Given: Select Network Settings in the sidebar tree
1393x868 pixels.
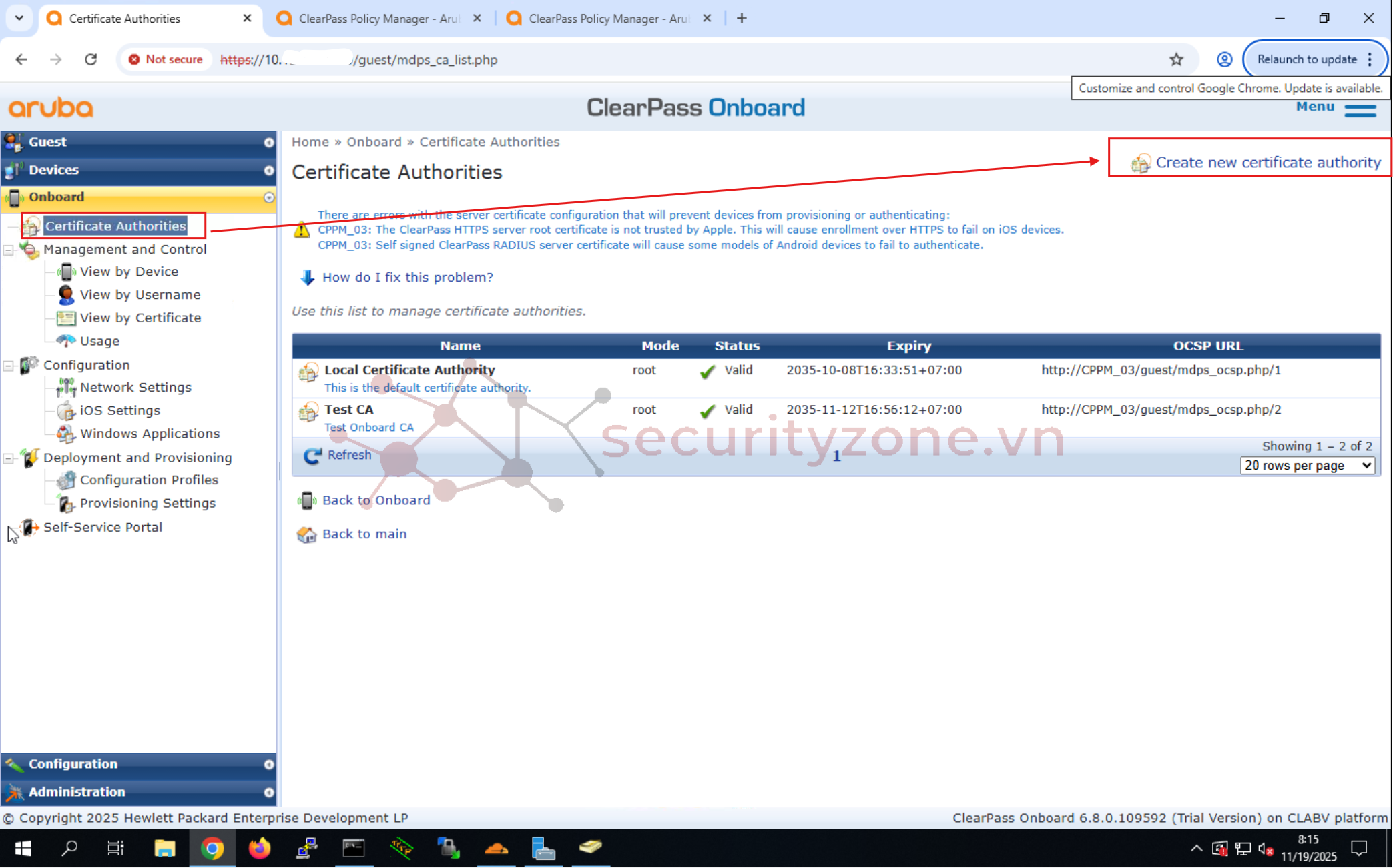Looking at the screenshot, I should tap(135, 388).
